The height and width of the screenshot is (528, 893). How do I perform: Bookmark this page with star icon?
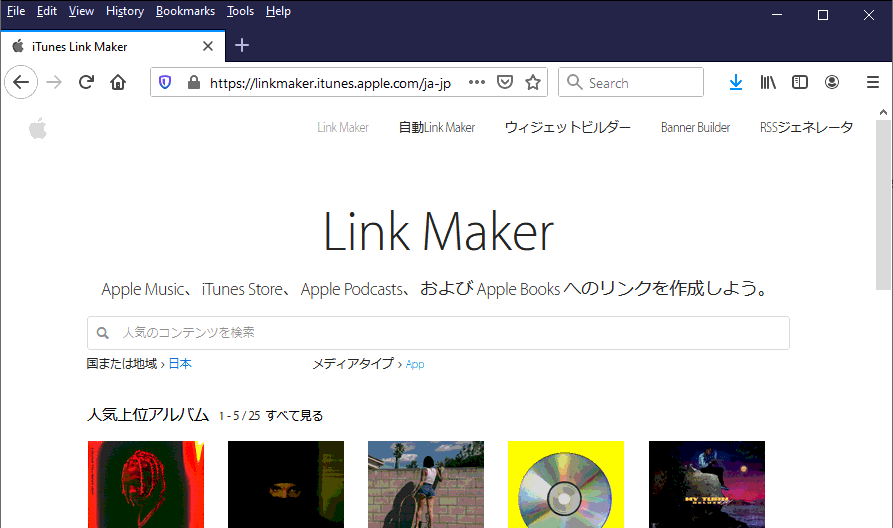[x=533, y=82]
